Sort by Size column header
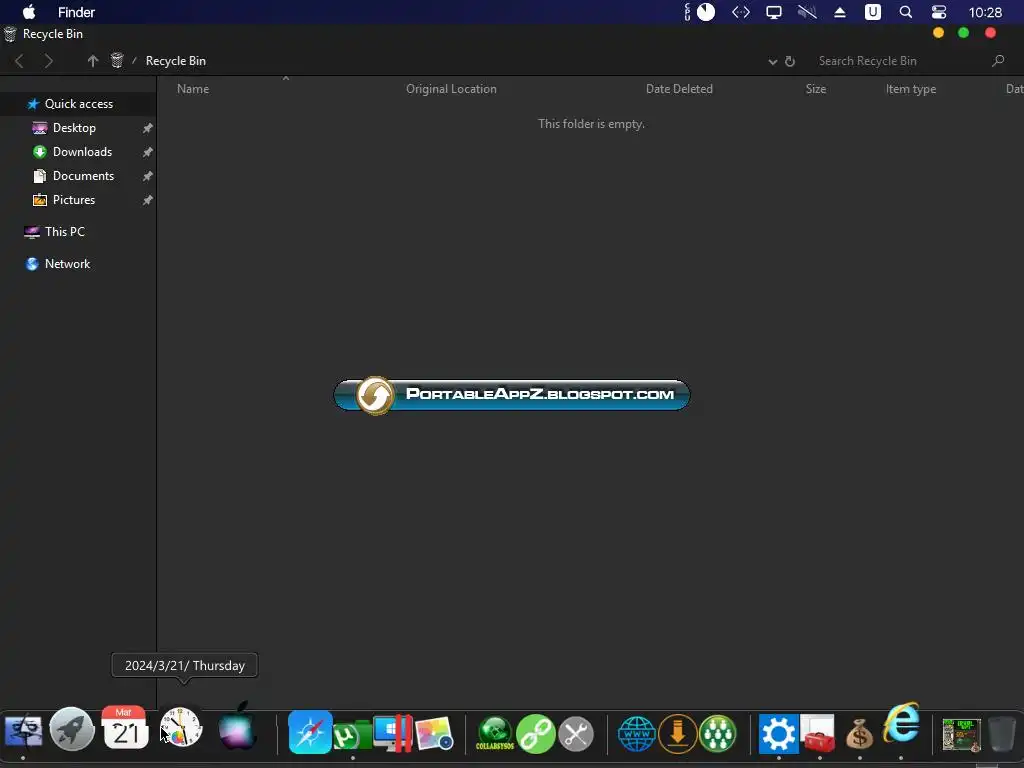Viewport: 1024px width, 768px height. tap(816, 89)
